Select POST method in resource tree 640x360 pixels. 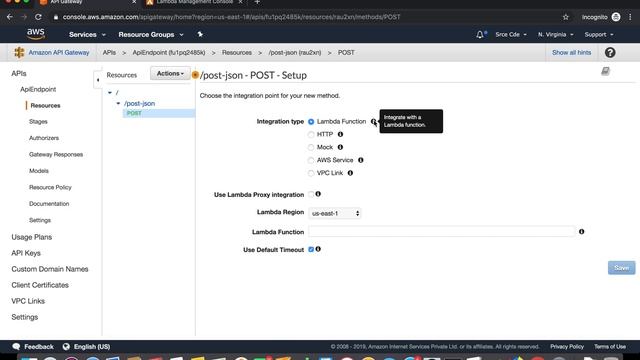click(x=134, y=113)
